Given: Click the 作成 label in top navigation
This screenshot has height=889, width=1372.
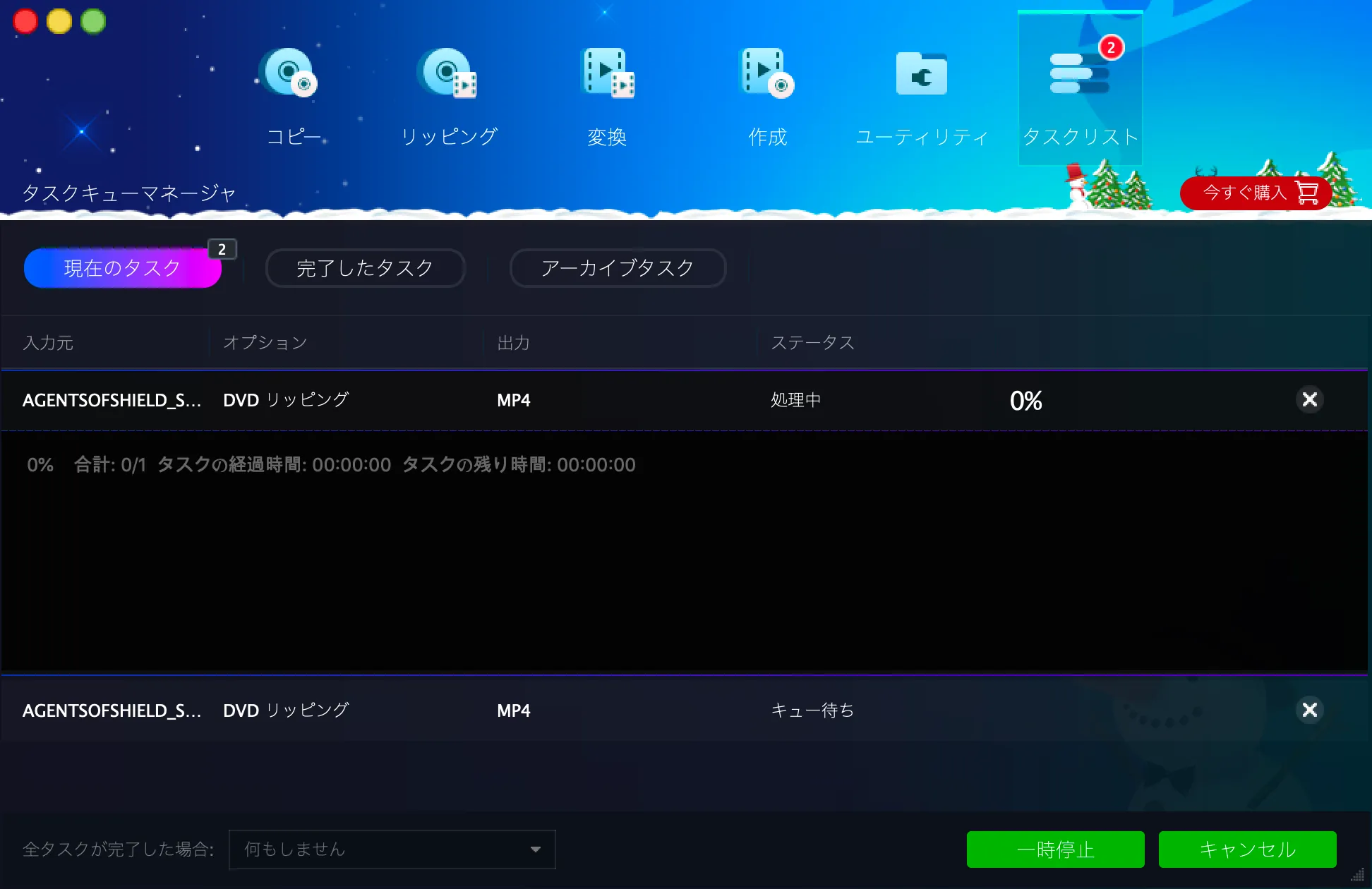Looking at the screenshot, I should (x=767, y=136).
